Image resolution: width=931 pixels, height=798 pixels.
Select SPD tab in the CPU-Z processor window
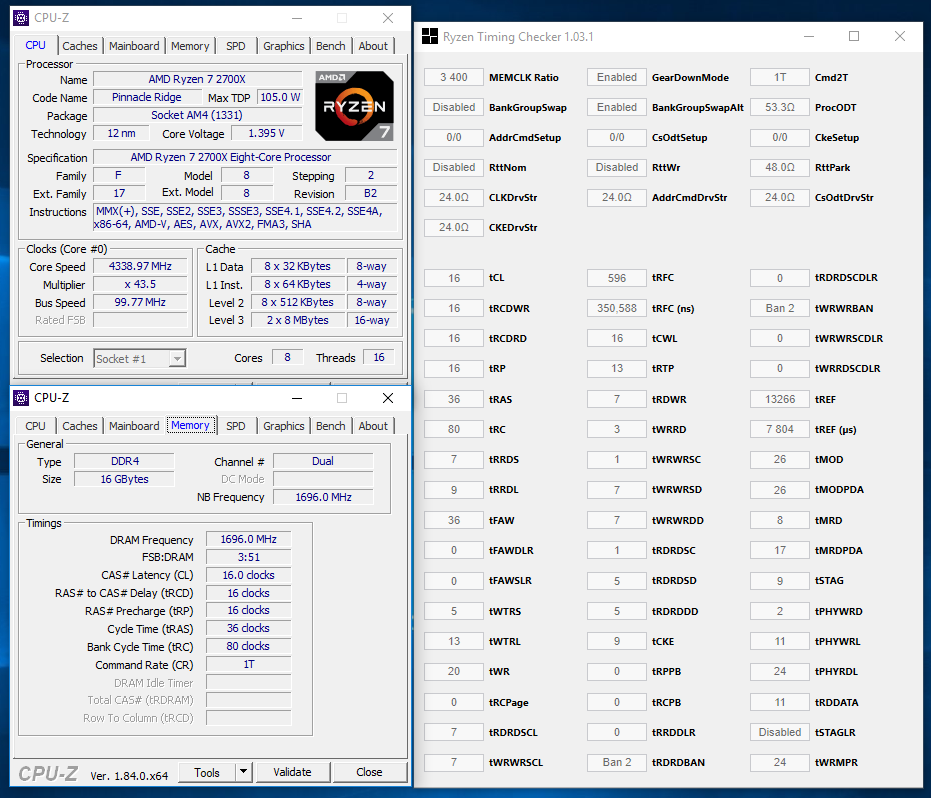(236, 46)
